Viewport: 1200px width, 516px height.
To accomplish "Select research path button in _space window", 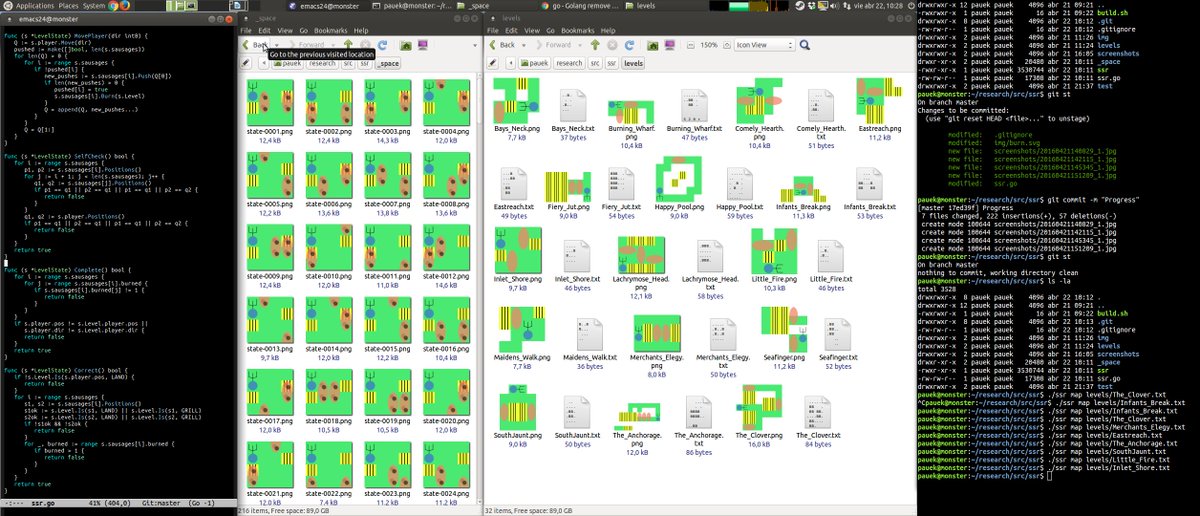I will (322, 63).
